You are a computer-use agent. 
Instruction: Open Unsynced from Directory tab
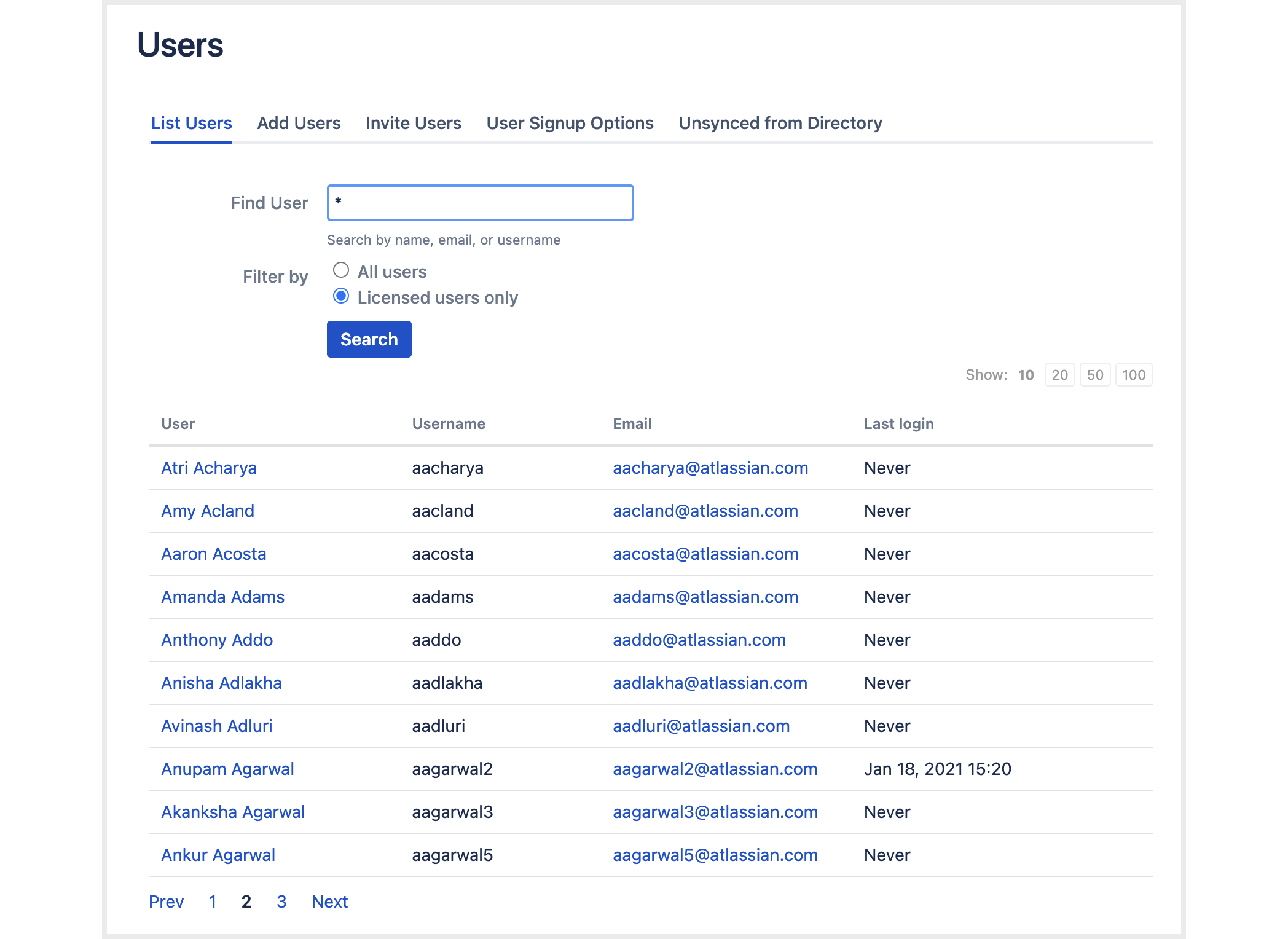click(780, 123)
